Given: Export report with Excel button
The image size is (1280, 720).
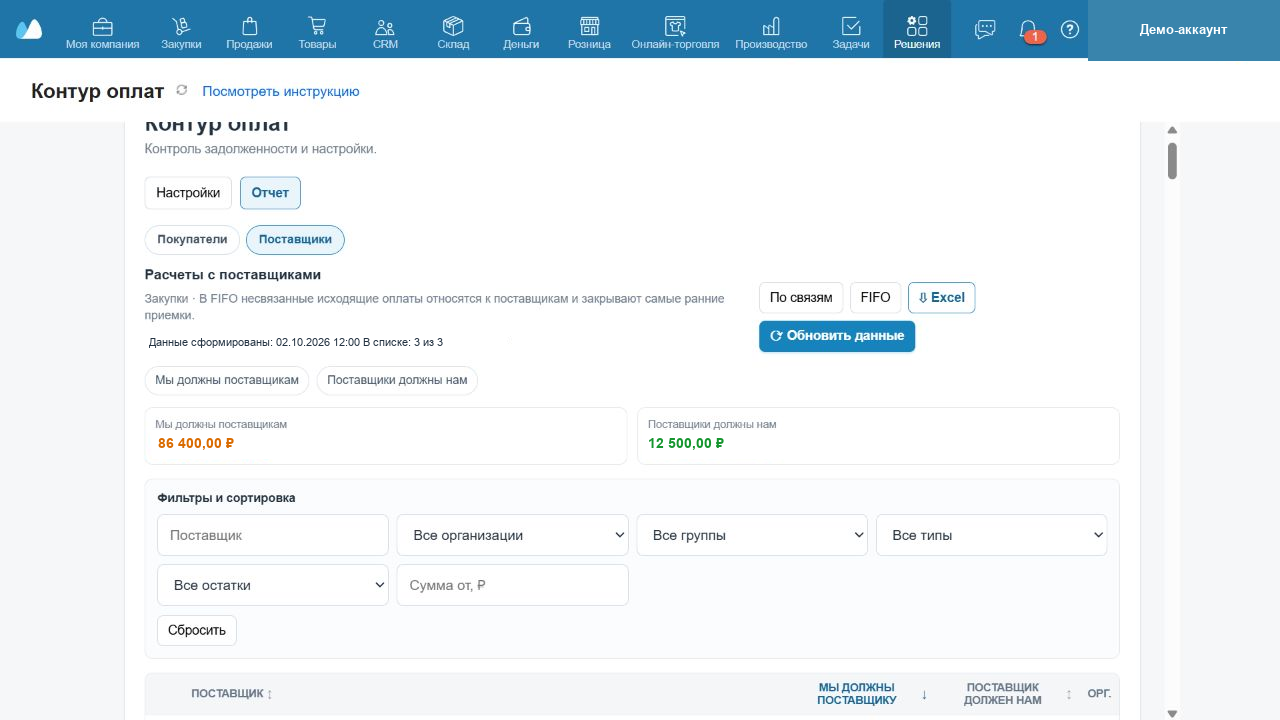Looking at the screenshot, I should (x=941, y=298).
